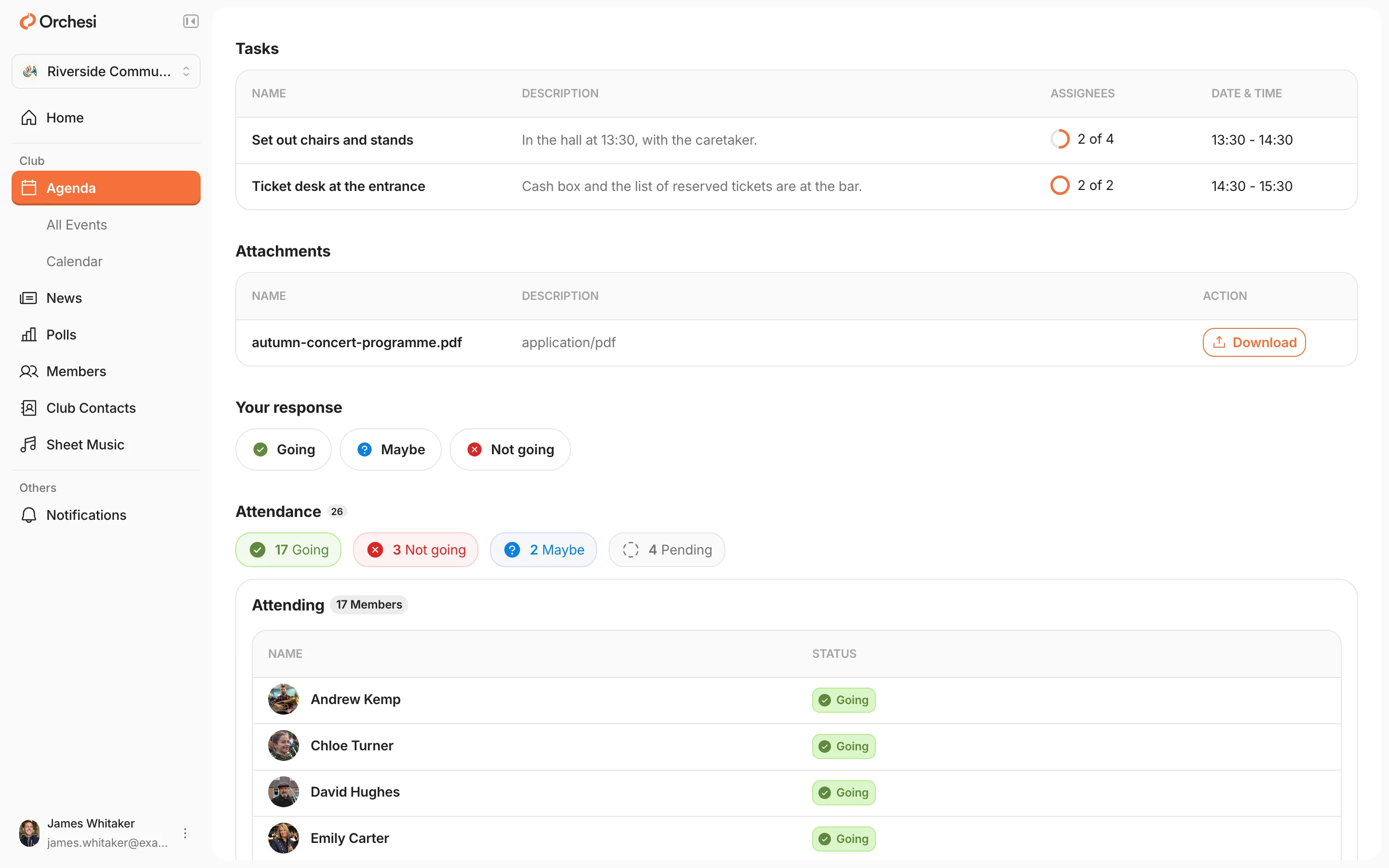This screenshot has width=1389, height=868.
Task: Click the Members people icon
Action: 29,371
